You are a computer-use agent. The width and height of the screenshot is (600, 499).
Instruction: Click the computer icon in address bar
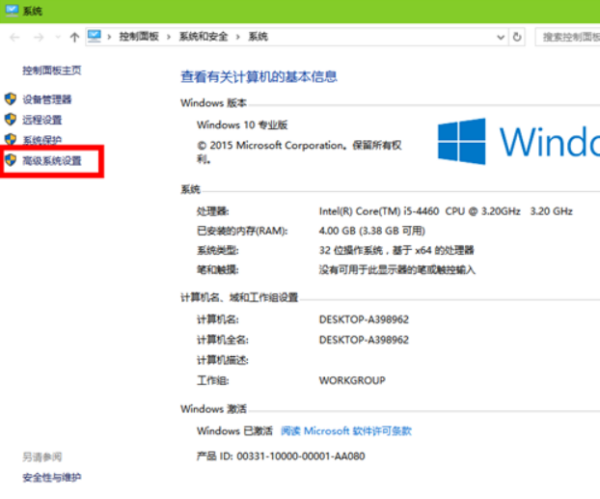(95, 36)
